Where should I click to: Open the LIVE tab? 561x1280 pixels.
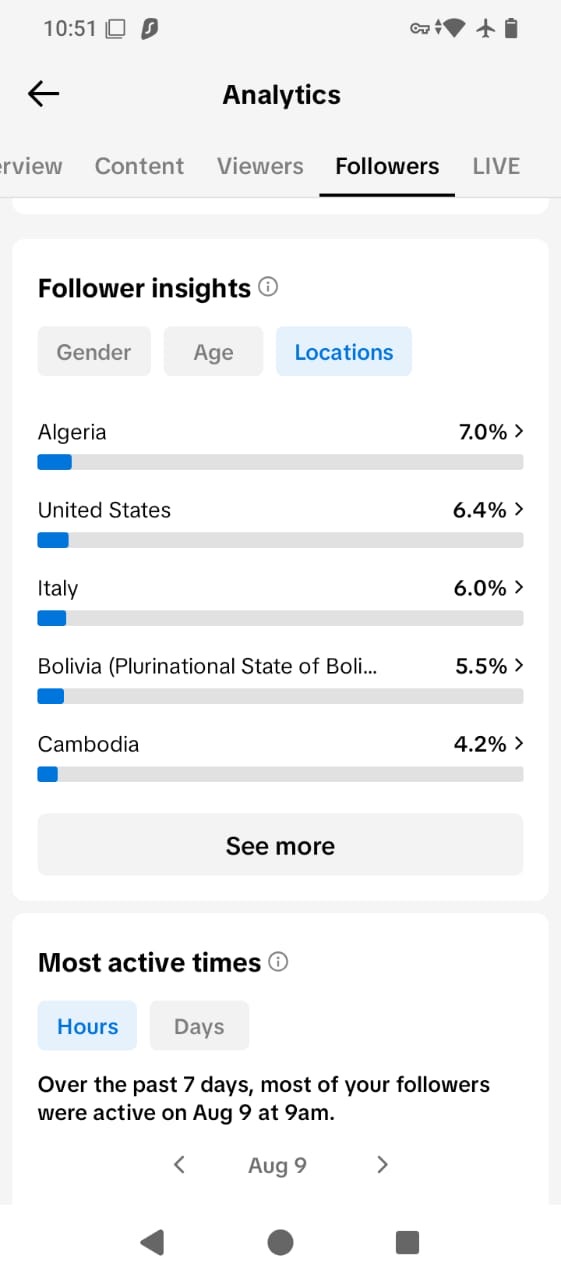point(496,166)
